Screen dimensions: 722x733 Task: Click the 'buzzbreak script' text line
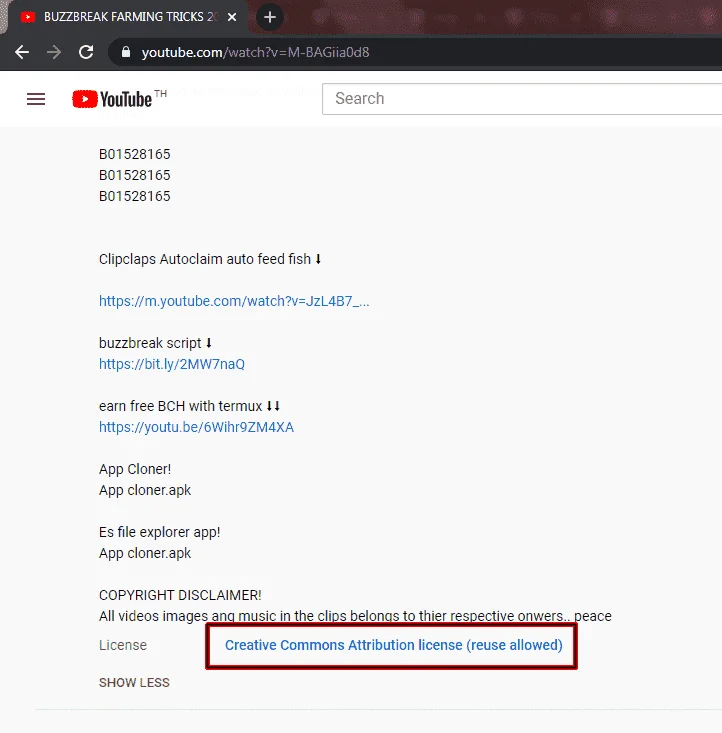point(156,343)
